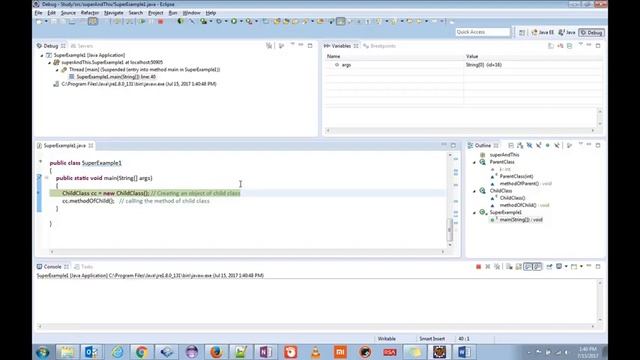
Task: Click the green Run button in toolbar
Action: [234, 21]
